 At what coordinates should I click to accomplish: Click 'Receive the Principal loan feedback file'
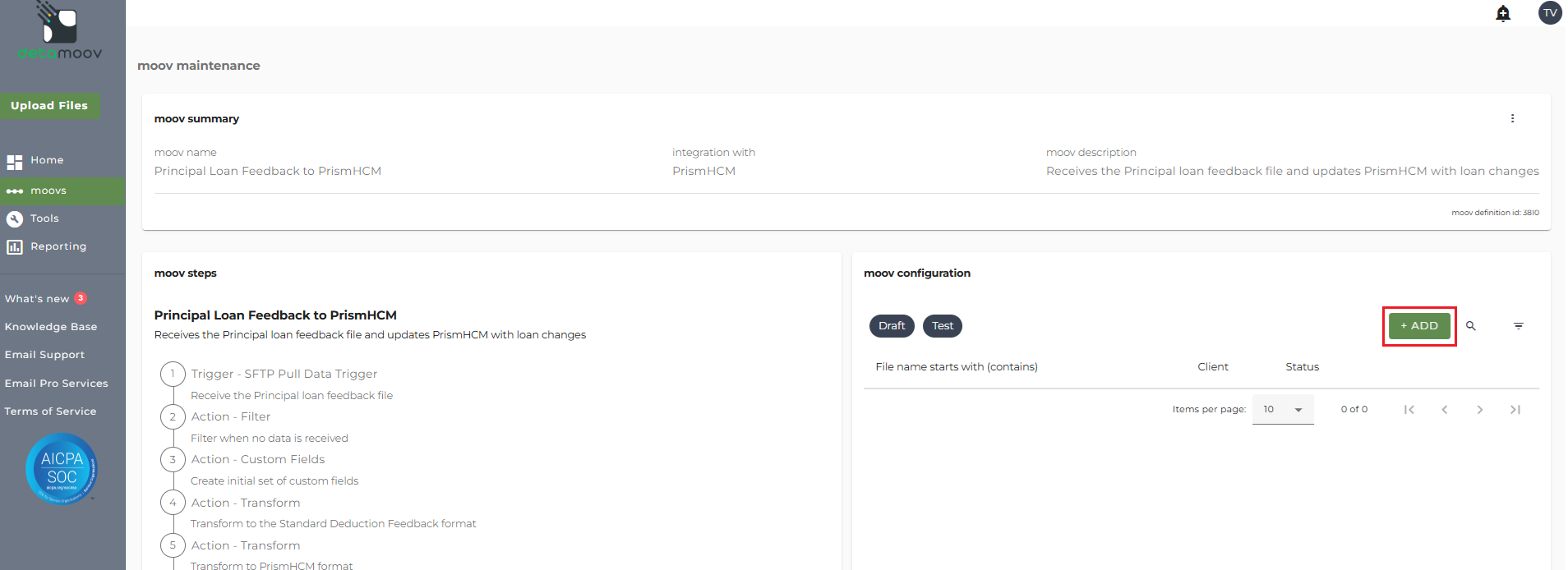pos(292,396)
